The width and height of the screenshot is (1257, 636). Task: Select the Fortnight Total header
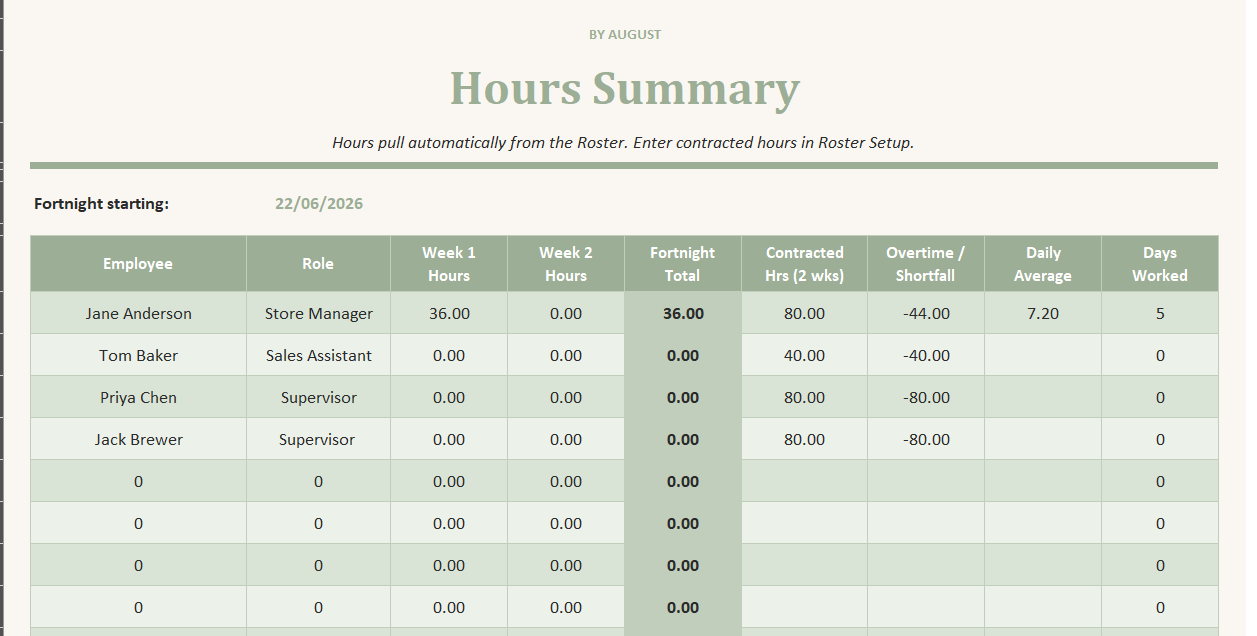coord(683,264)
